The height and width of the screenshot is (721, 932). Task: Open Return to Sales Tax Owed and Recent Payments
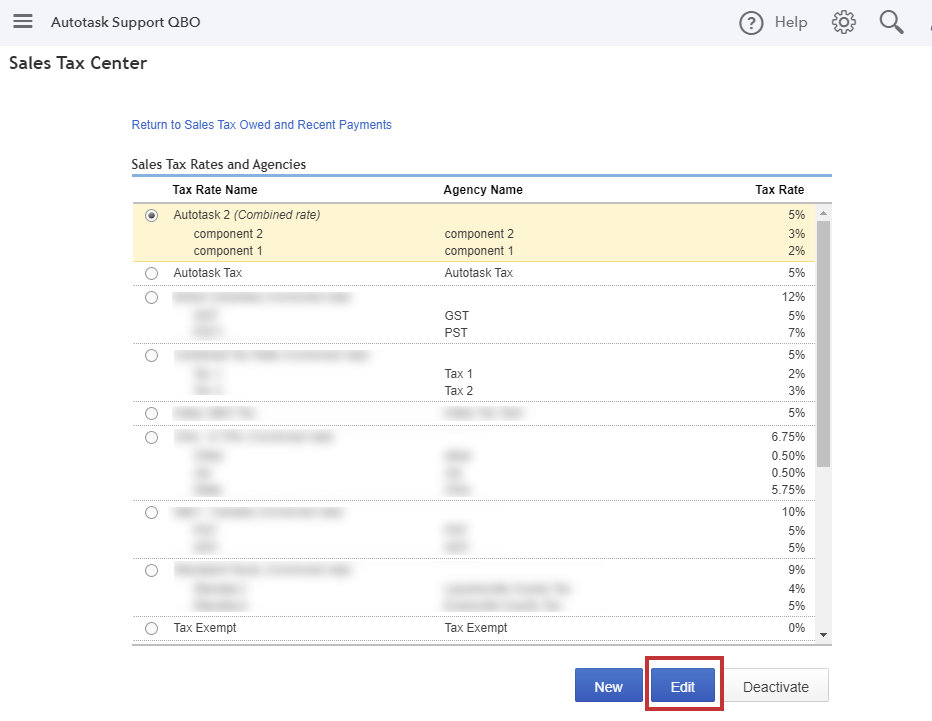tap(261, 124)
